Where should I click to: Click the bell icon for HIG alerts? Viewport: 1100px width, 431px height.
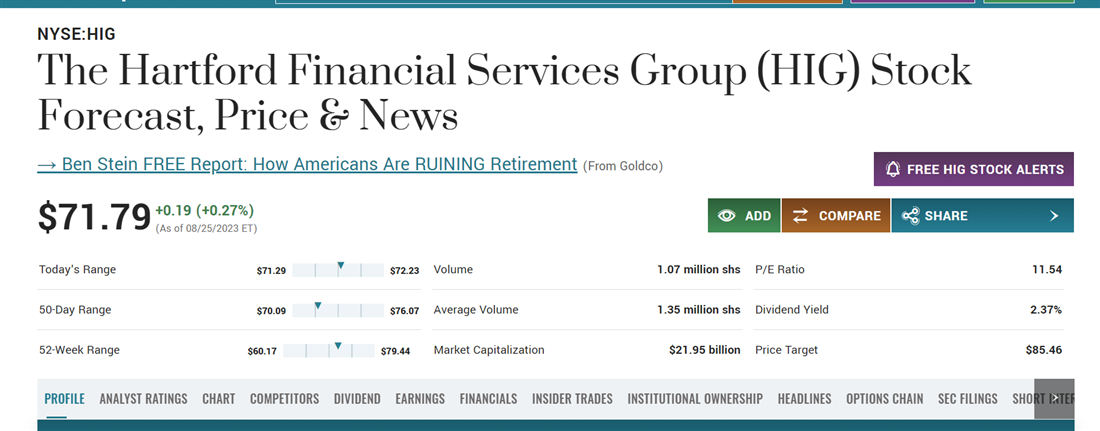pyautogui.click(x=893, y=169)
